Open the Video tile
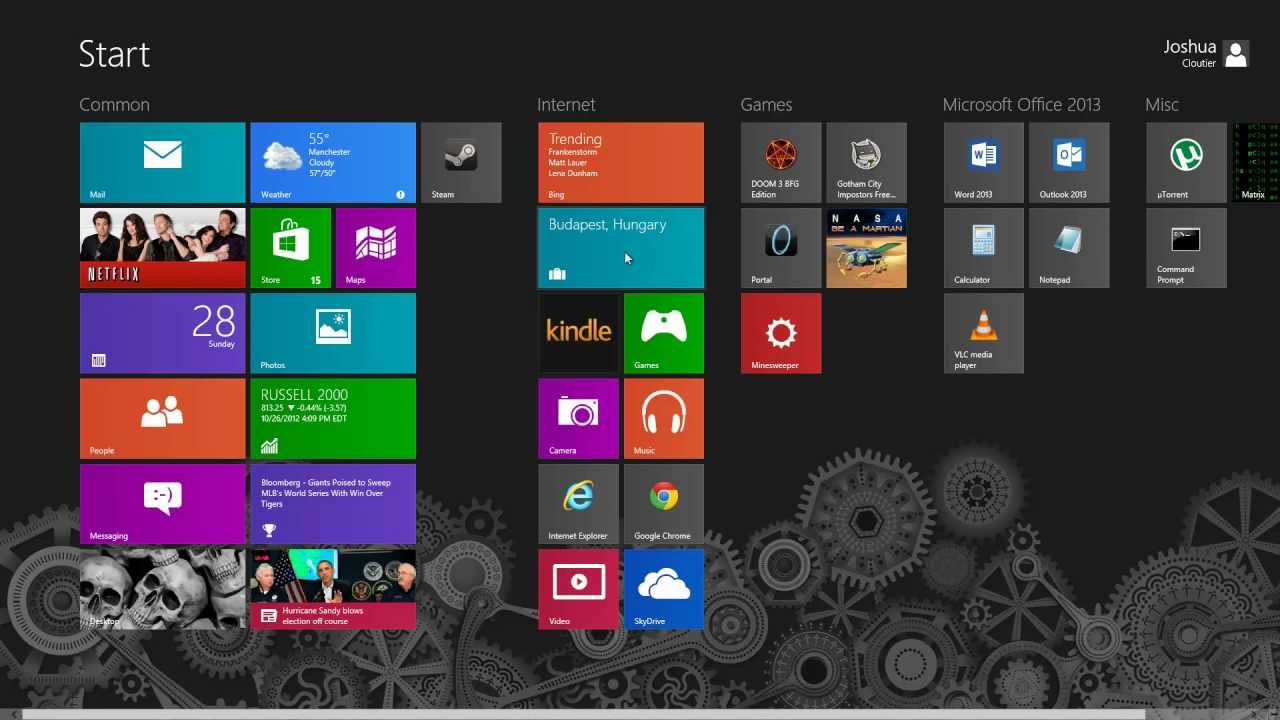Screen dimensions: 1280x720 pos(578,589)
